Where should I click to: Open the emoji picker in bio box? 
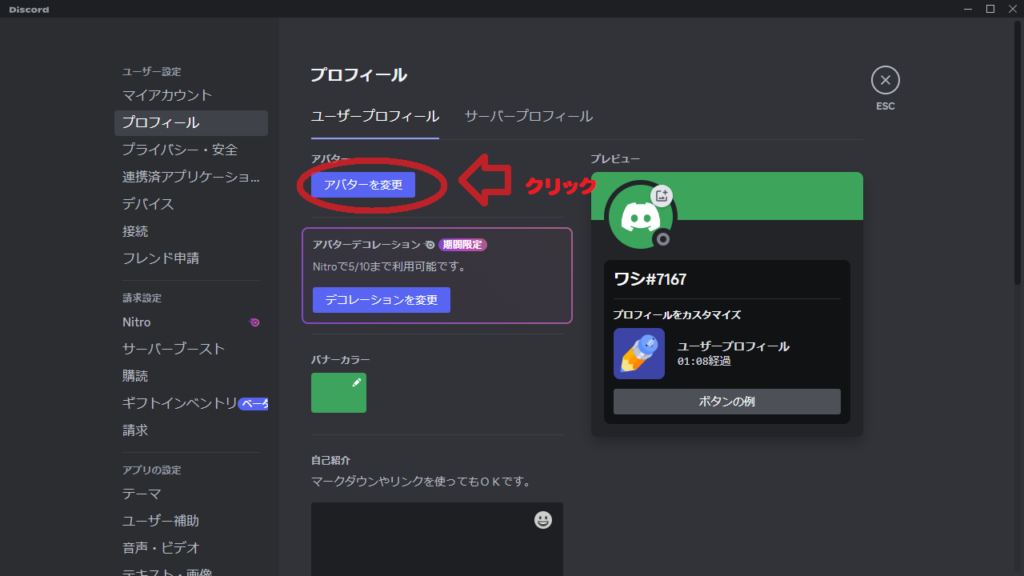click(x=543, y=520)
